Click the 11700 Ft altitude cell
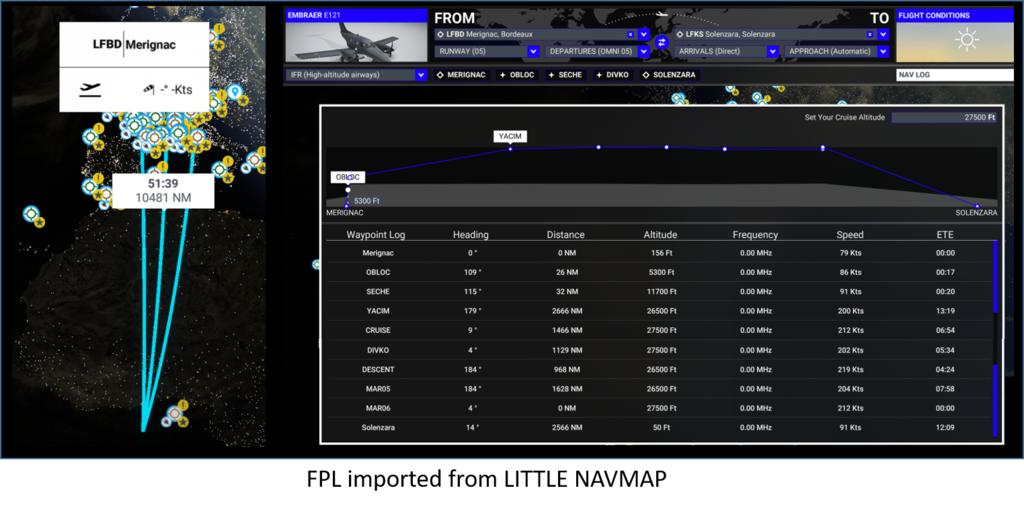The height and width of the screenshot is (509, 1024). pyautogui.click(x=660, y=291)
